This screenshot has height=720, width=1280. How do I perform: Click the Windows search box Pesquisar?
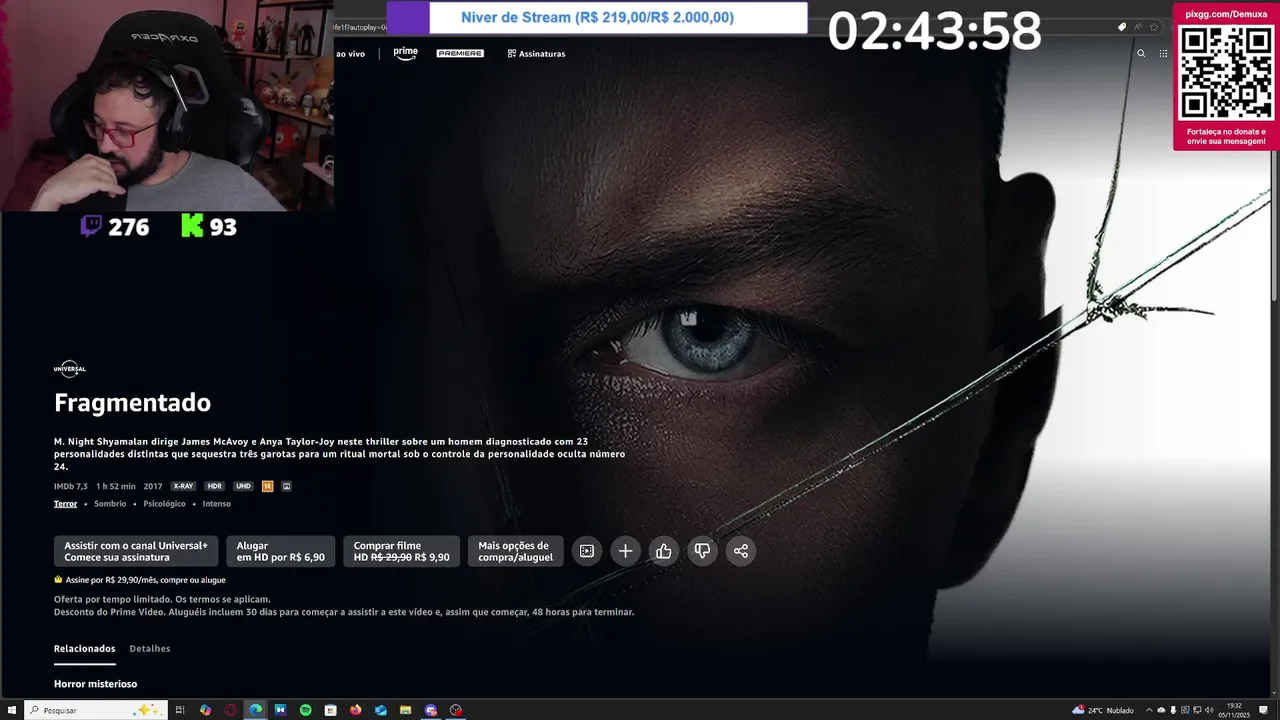(x=96, y=710)
